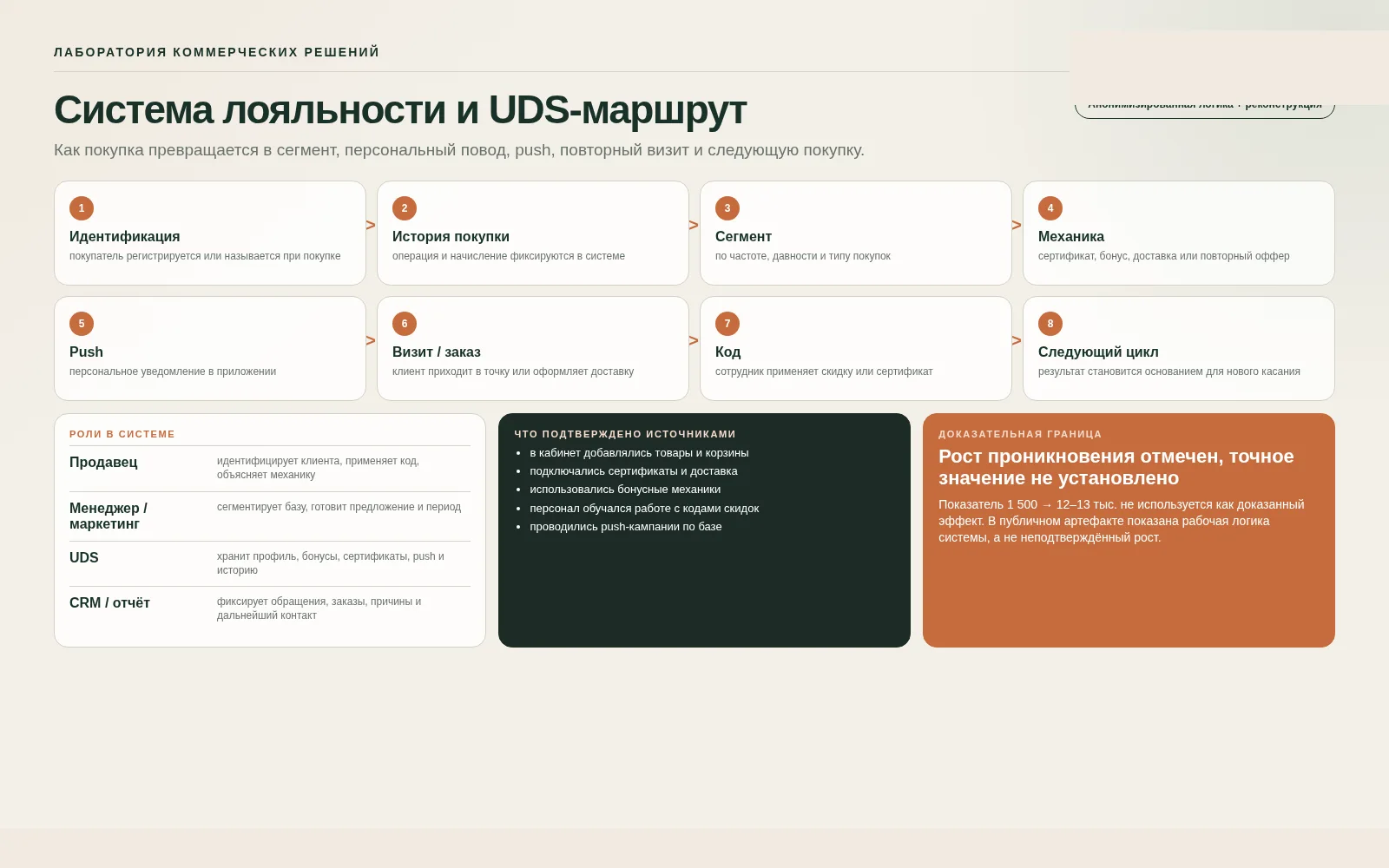Click description 'сегментирует базу, готовит предложение и период'

tap(339, 507)
